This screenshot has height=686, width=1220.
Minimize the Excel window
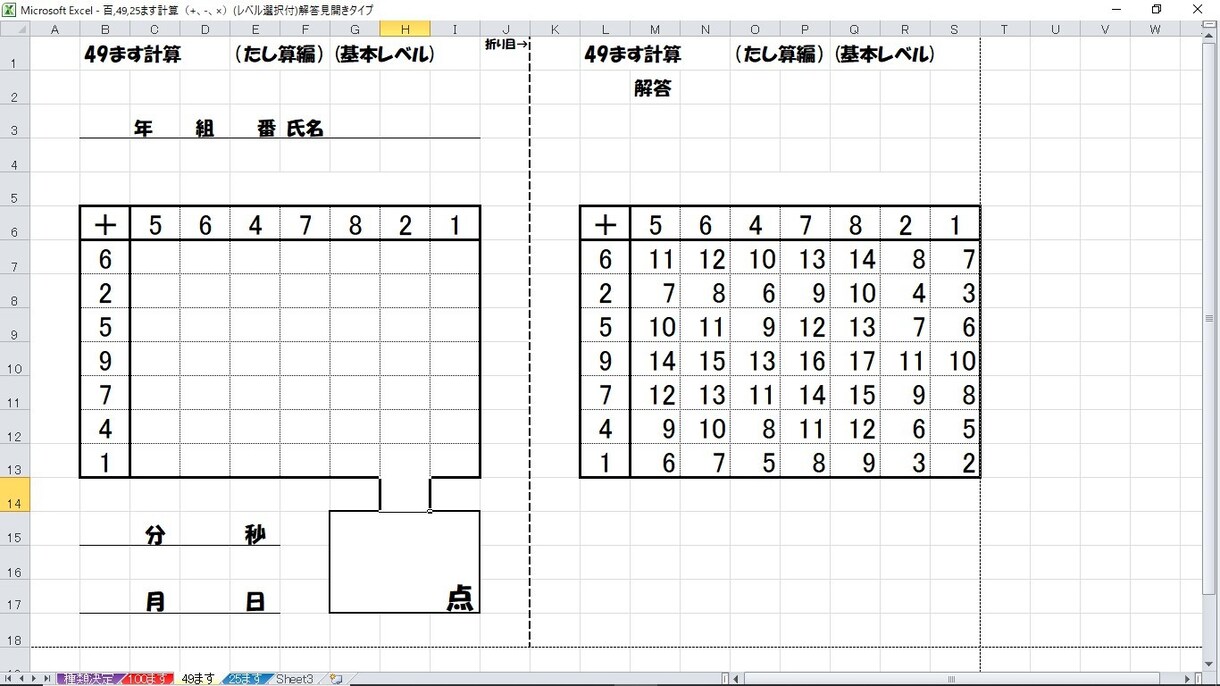tap(1115, 9)
